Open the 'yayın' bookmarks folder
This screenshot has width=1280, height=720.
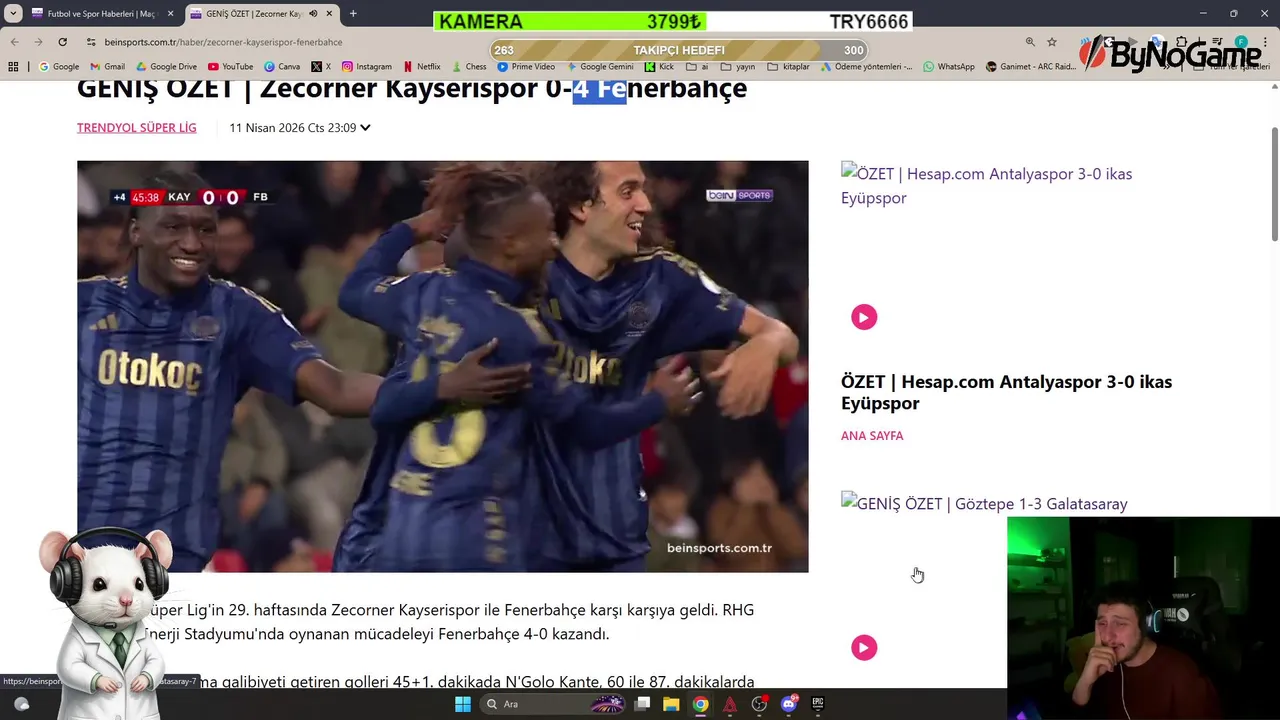(738, 67)
